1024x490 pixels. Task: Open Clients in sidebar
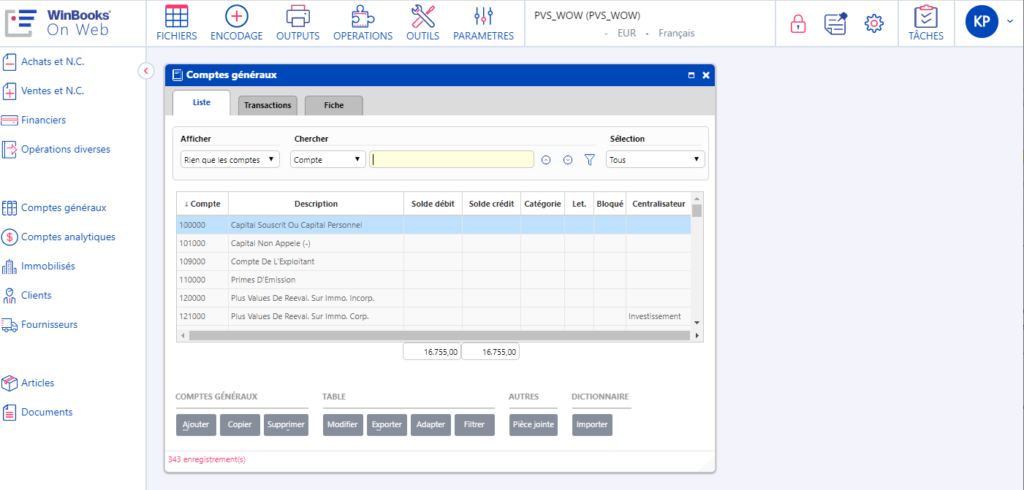(27, 295)
